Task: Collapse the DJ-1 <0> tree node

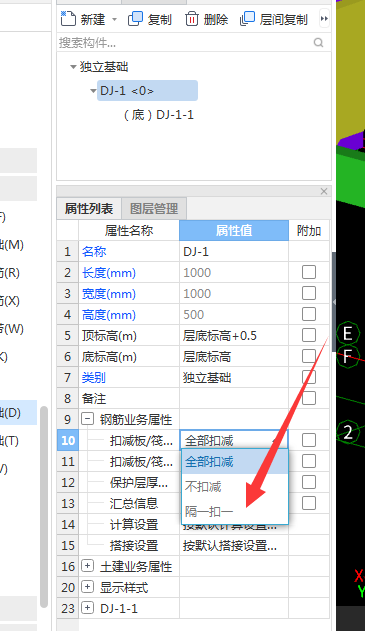Action: click(x=93, y=91)
